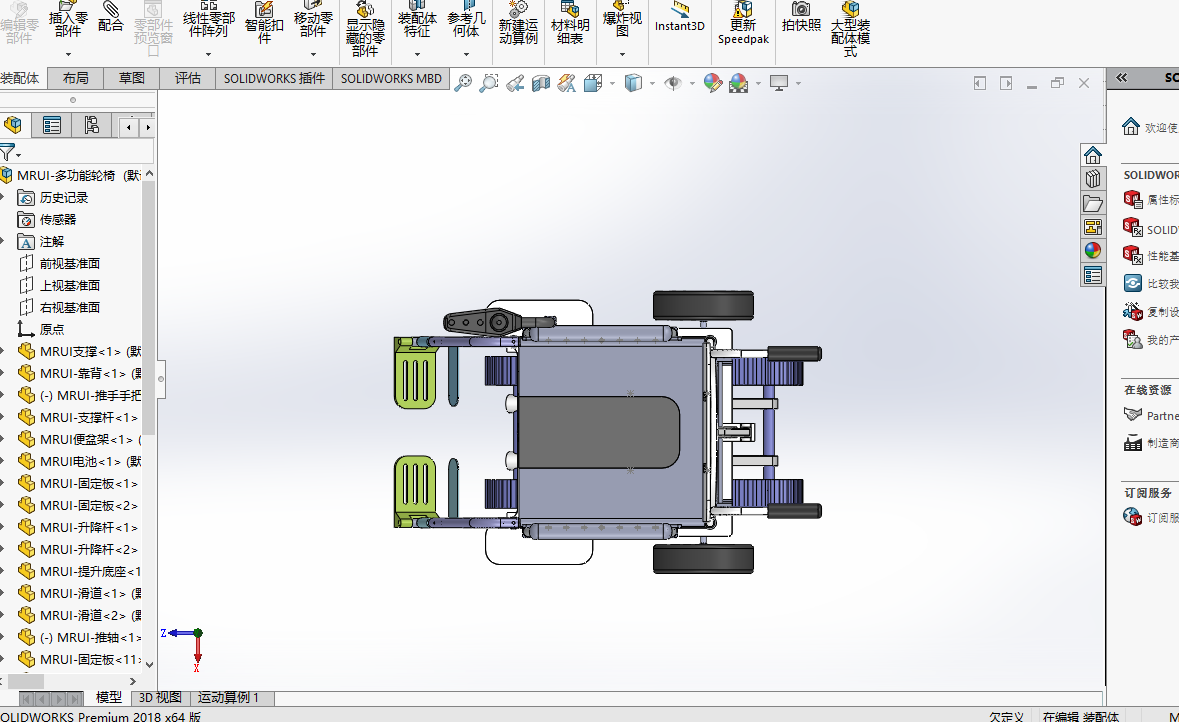The image size is (1179, 722).
Task: Open the Bill of Materials (材料明细表) tool
Action: coord(570,23)
